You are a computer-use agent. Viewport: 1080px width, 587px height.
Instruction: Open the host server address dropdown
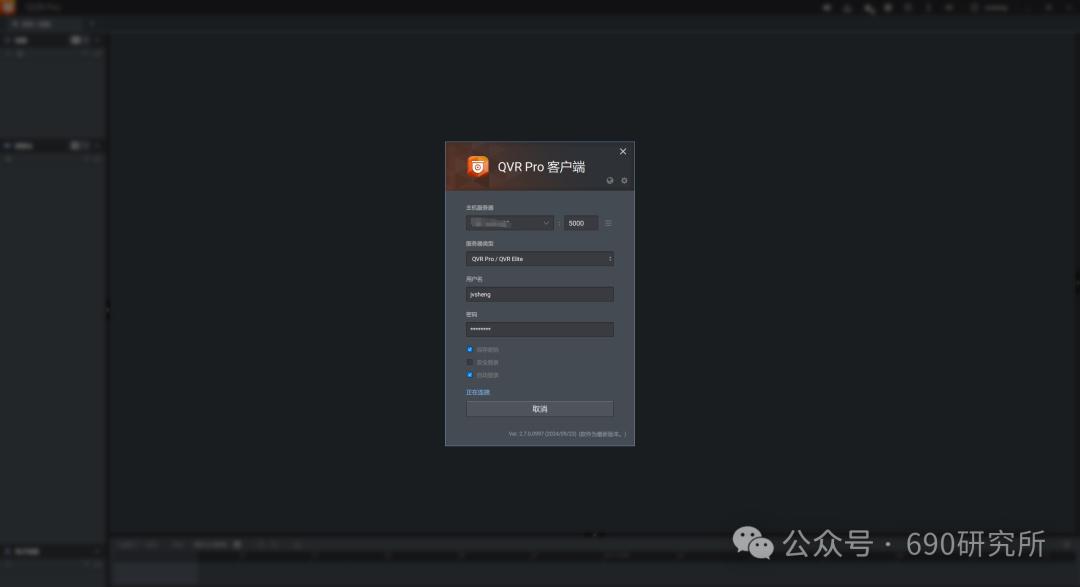[x=510, y=223]
